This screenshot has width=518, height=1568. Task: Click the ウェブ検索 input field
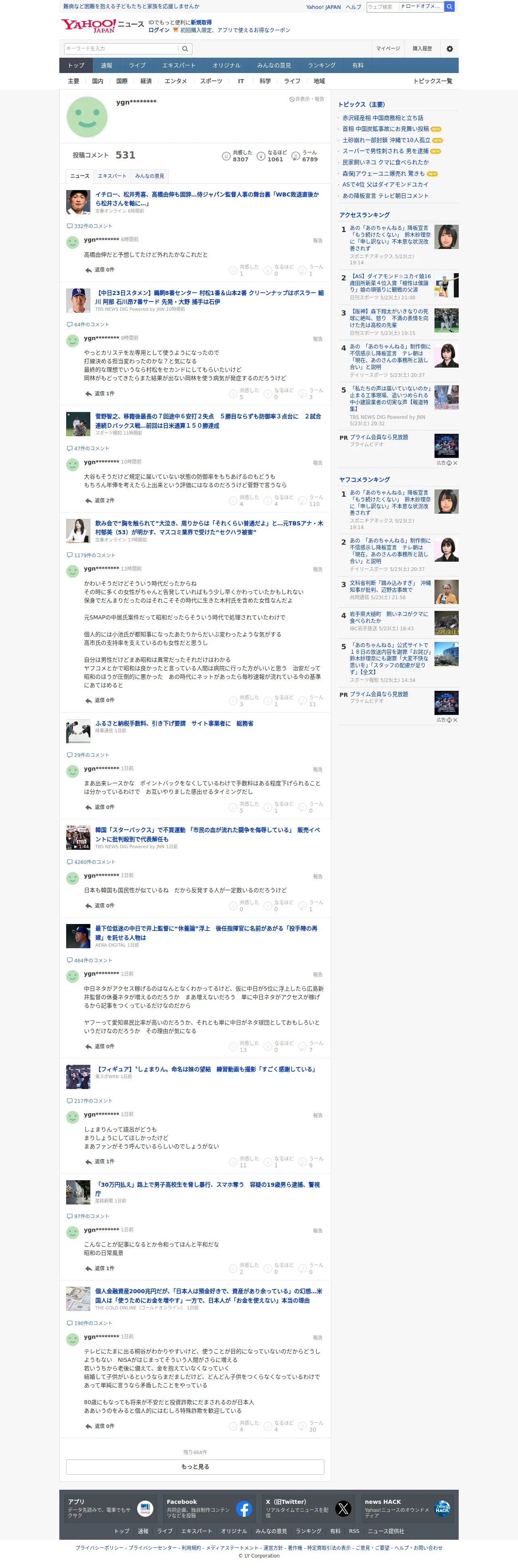coord(382,7)
